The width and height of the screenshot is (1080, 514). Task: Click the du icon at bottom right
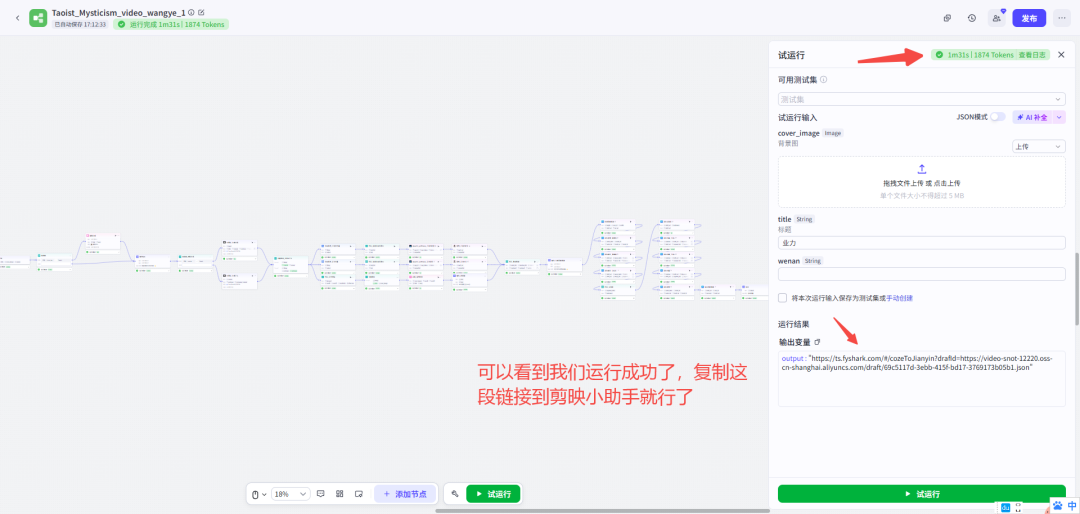1006,508
